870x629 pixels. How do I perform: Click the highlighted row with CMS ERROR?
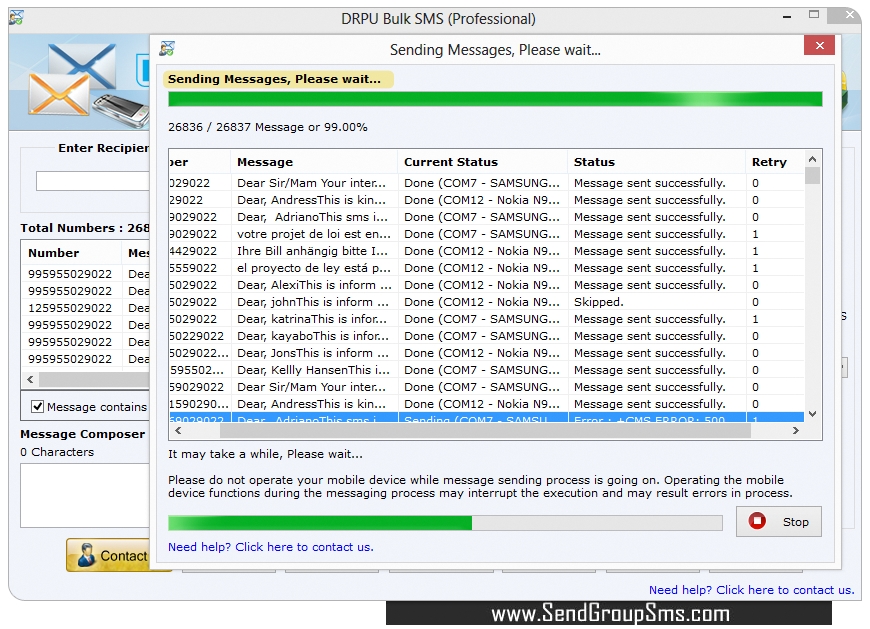coord(487,418)
